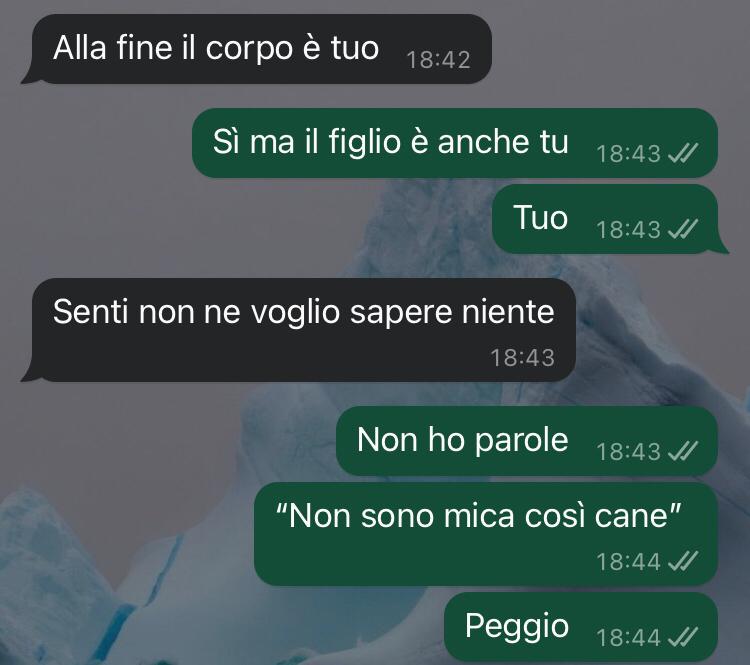Viewport: 750px width, 665px height.
Task: Click double checkmarks on "Sì ma il figlio" message
Action: click(x=683, y=153)
